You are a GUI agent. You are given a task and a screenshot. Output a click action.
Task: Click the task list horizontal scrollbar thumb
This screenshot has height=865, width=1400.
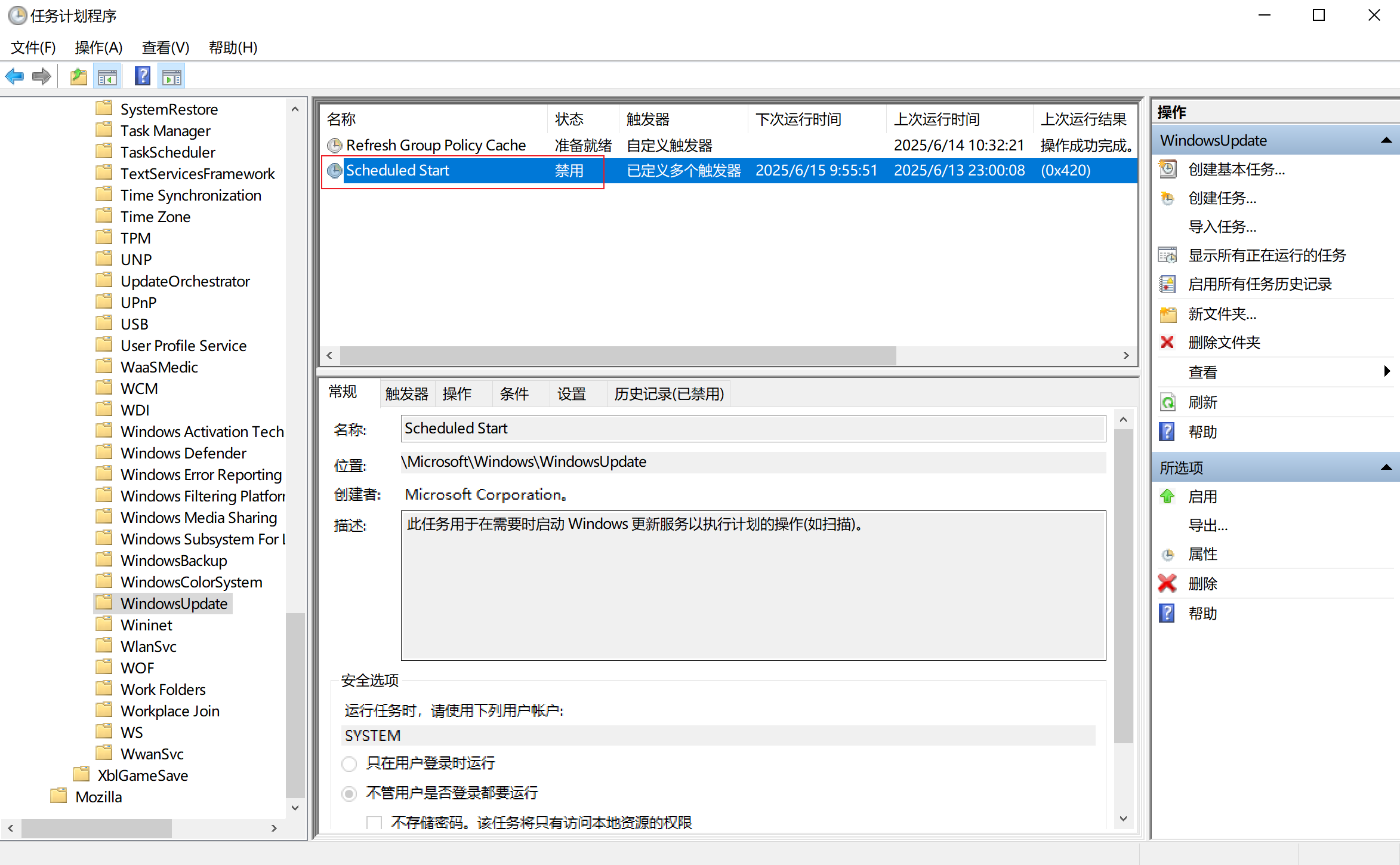pyautogui.click(x=618, y=356)
